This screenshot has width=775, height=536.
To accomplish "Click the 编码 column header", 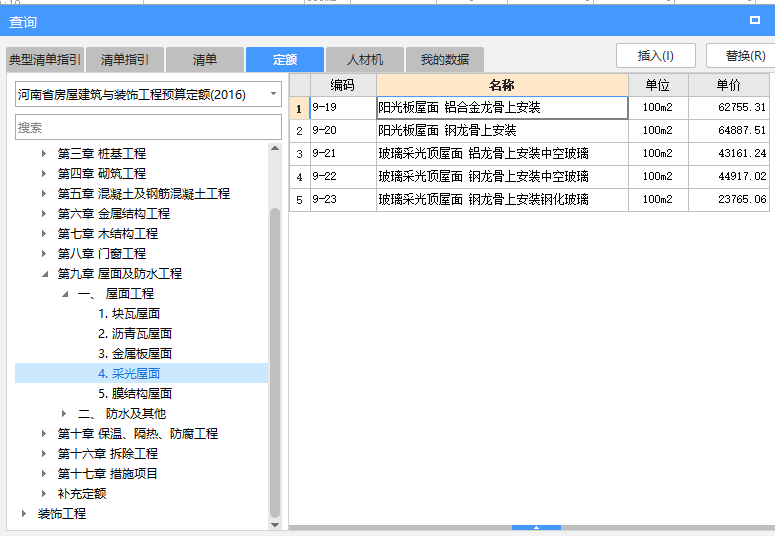I will pyautogui.click(x=343, y=85).
